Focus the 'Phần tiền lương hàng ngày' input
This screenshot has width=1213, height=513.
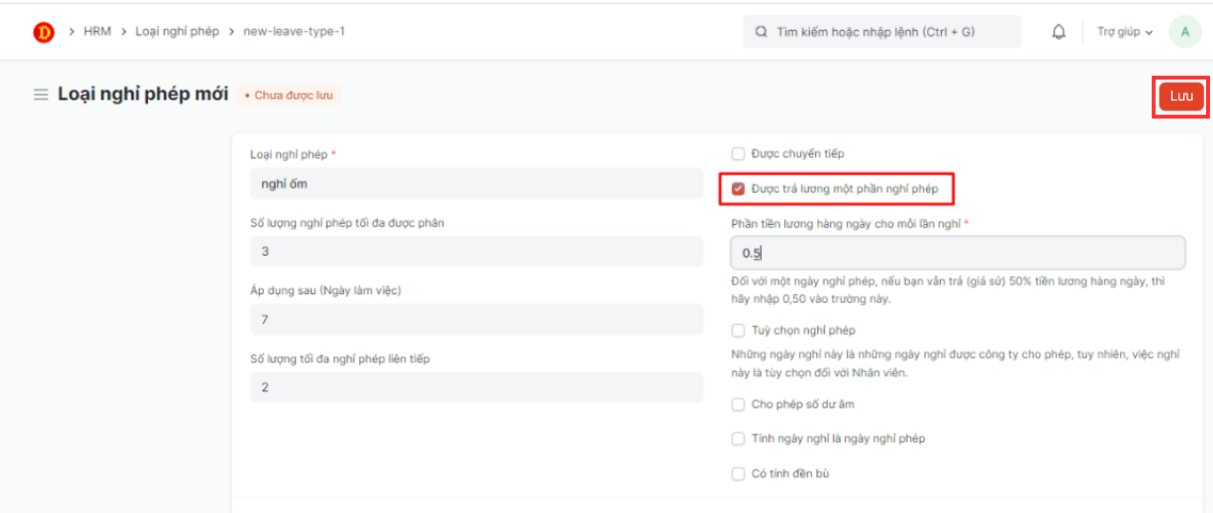[x=958, y=253]
